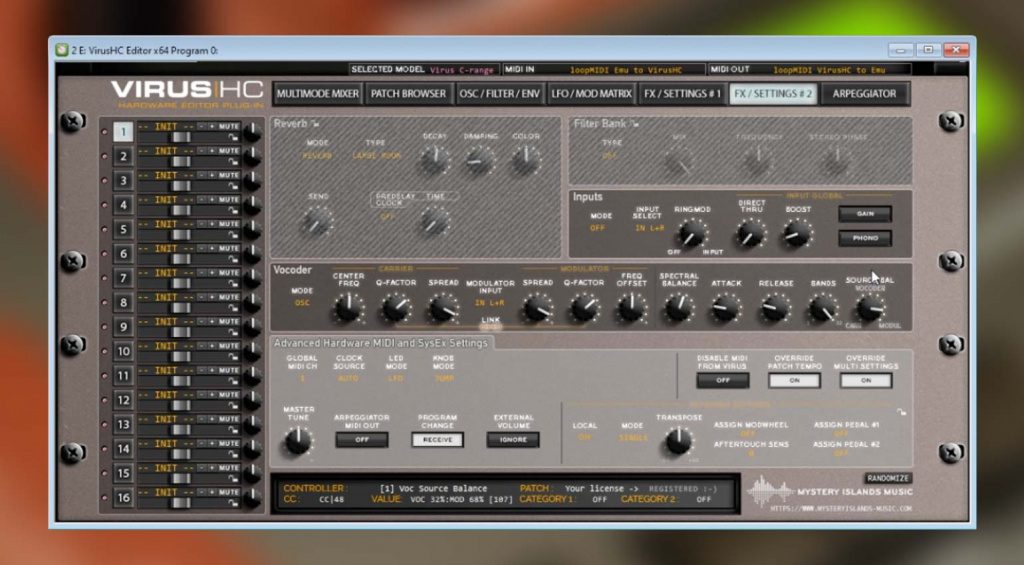Viewport: 1024px width, 565px height.
Task: Click the Mystery Islands Music waveform logo
Action: click(769, 491)
